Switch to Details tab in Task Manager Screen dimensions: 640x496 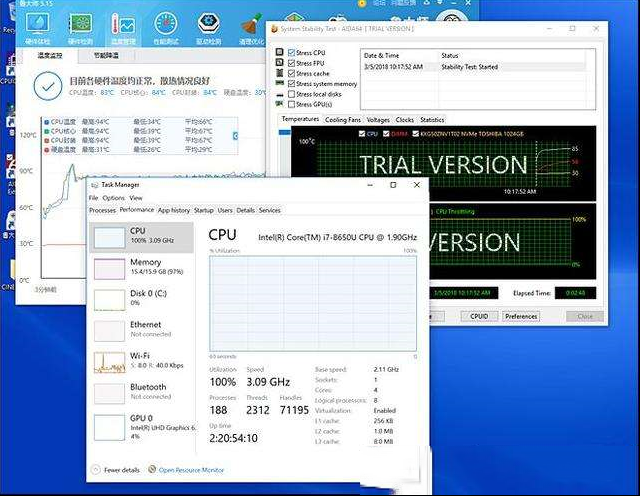point(245,210)
